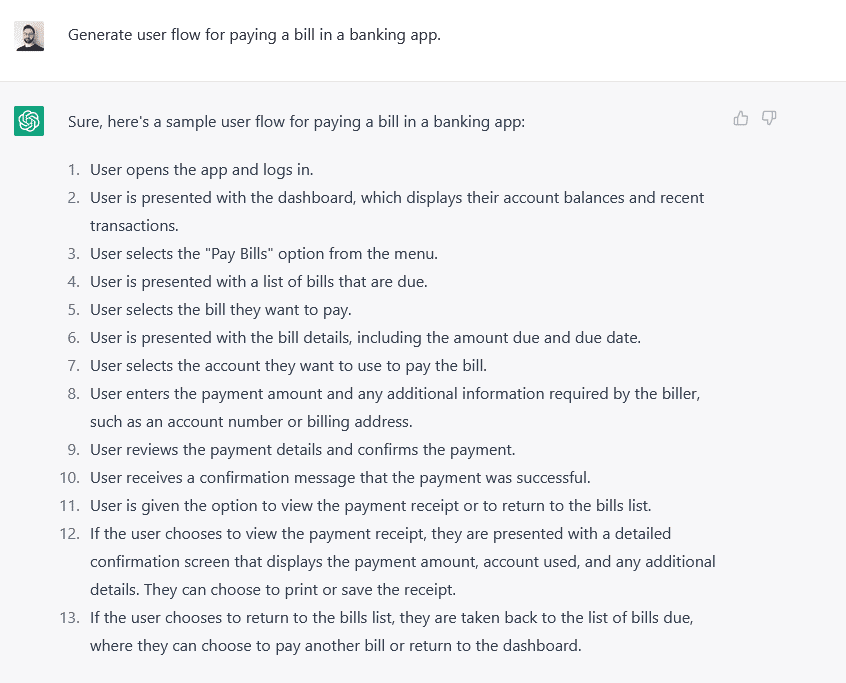Click the 'billing address' line in step 8
Image resolution: width=846 pixels, height=683 pixels.
(x=251, y=422)
